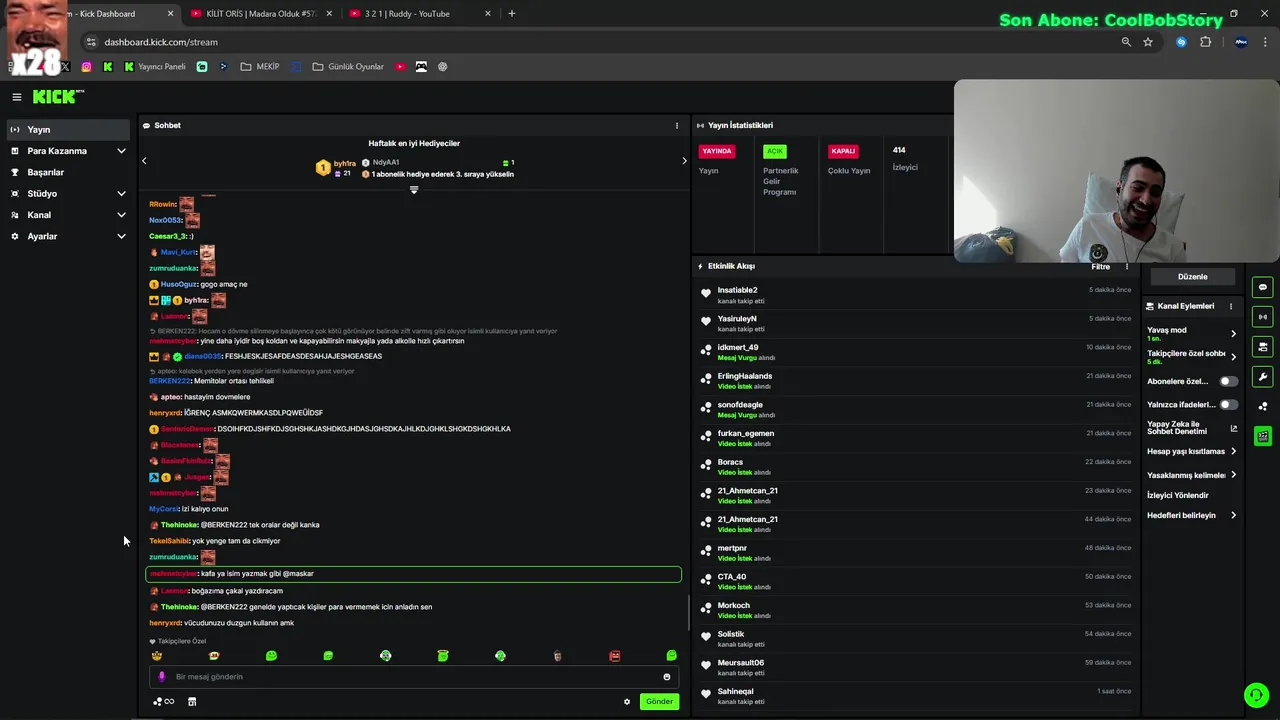Select the three-dots cluster icon in right rail
This screenshot has width=1280, height=720.
(1263, 406)
